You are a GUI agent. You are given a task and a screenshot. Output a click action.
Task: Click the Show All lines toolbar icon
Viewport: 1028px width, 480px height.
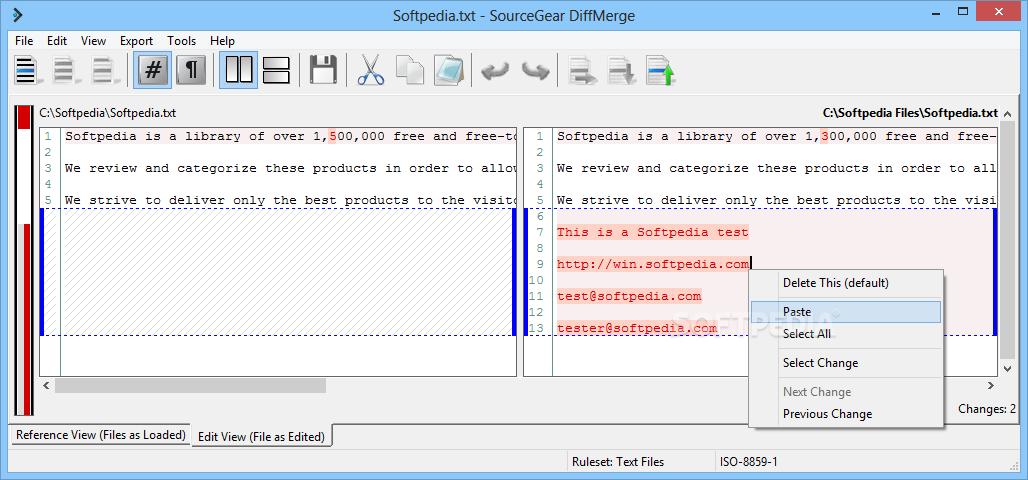(x=26, y=70)
